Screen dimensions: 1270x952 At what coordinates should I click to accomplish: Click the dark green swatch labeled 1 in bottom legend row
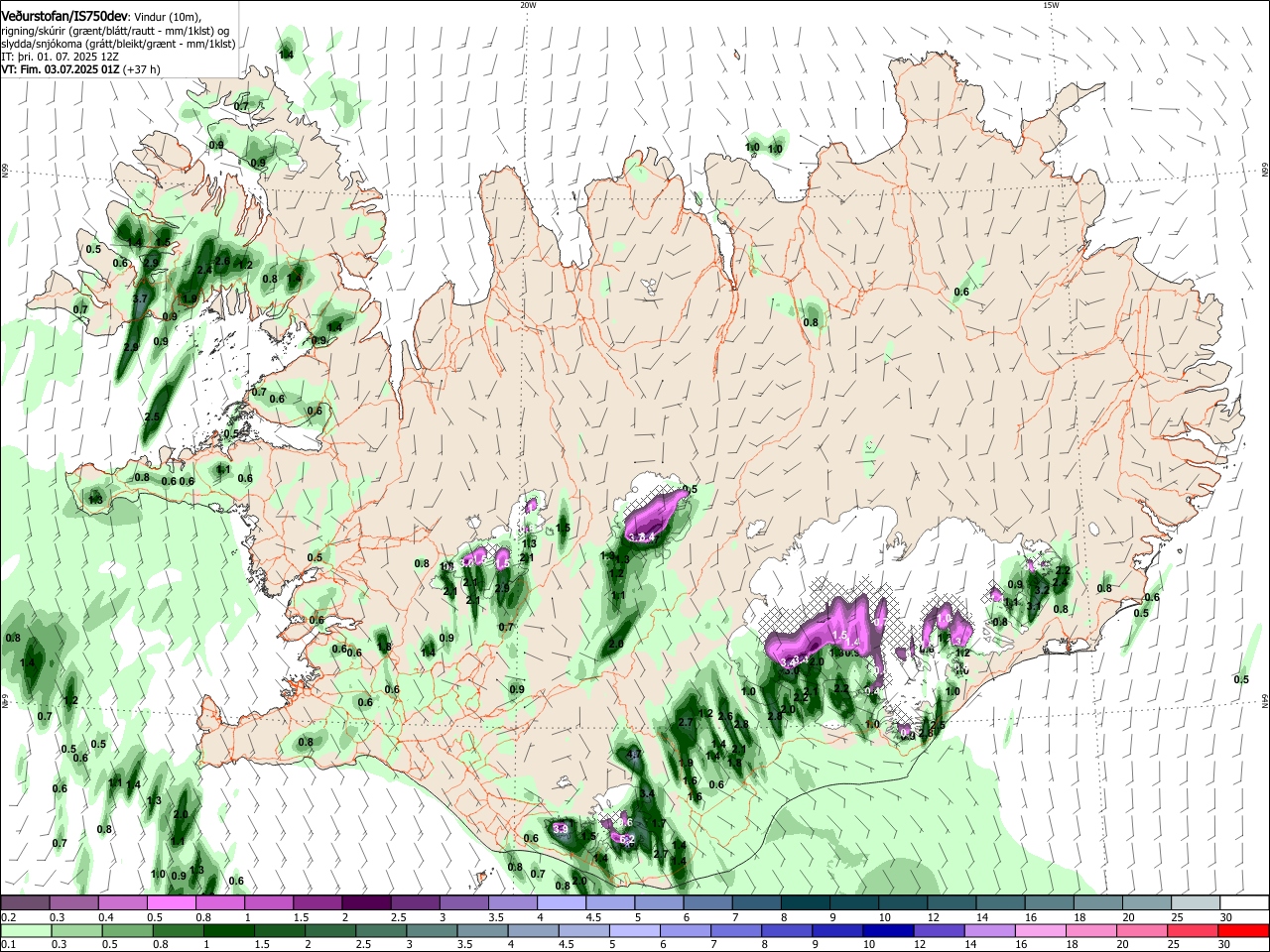pos(229,930)
